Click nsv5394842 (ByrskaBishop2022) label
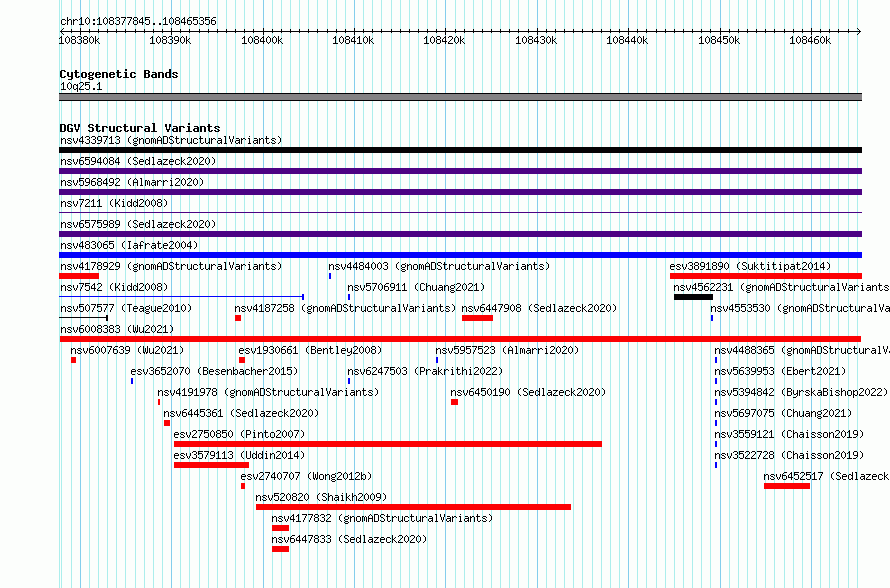This screenshot has width=890, height=588. (801, 392)
